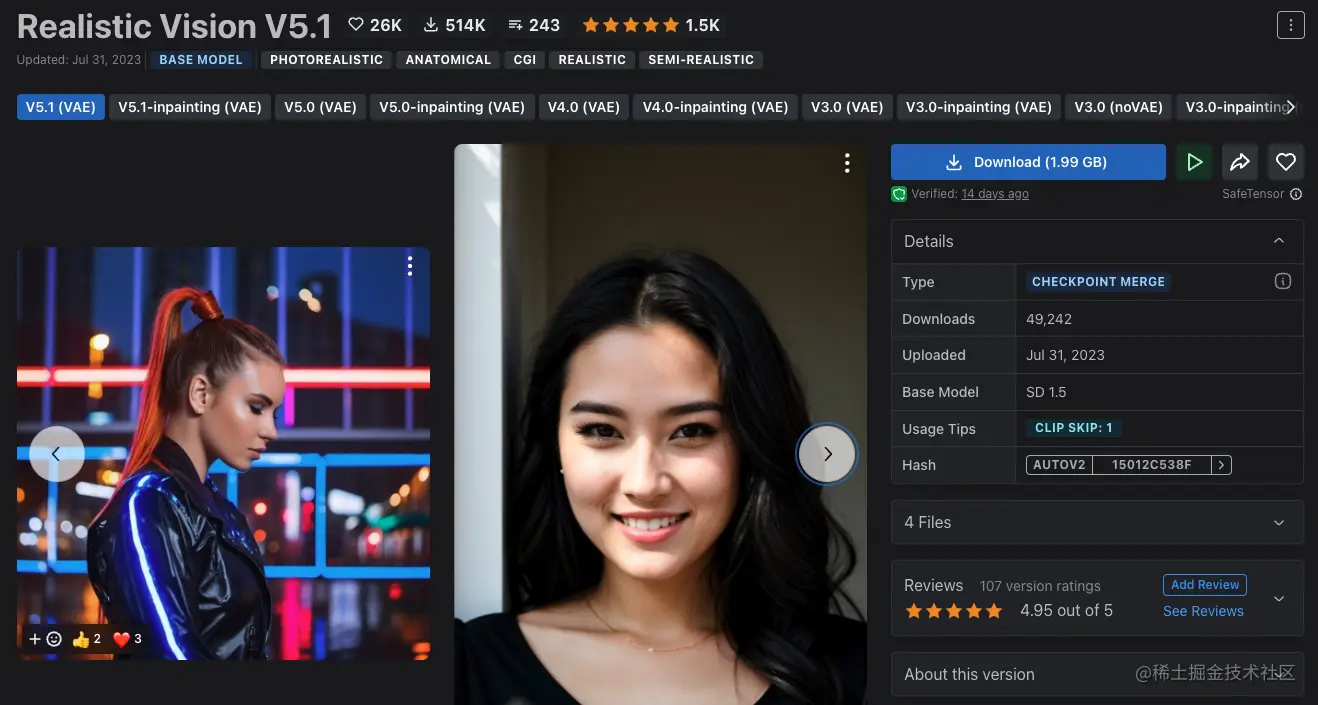Click Download (1.99 GB) button
1318x705 pixels.
tap(1028, 162)
